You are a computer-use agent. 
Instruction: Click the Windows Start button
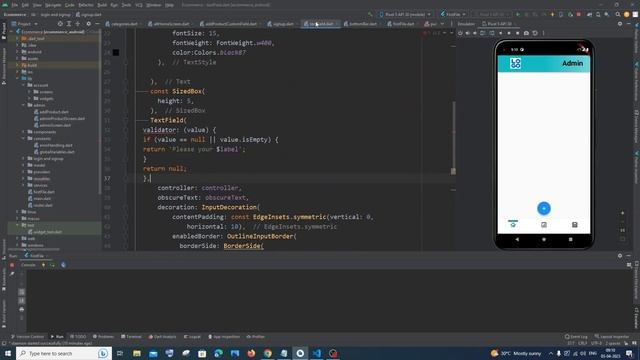coord(8,353)
